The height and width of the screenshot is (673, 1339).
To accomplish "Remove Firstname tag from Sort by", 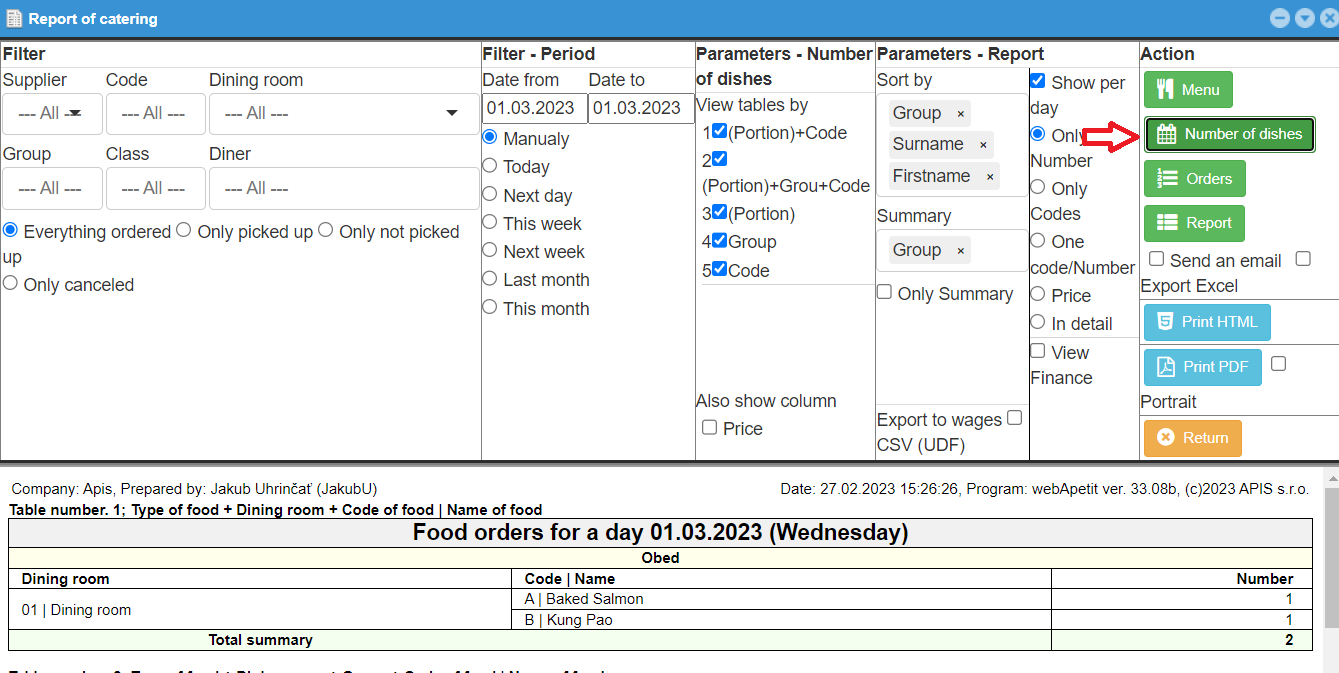I will pos(990,177).
